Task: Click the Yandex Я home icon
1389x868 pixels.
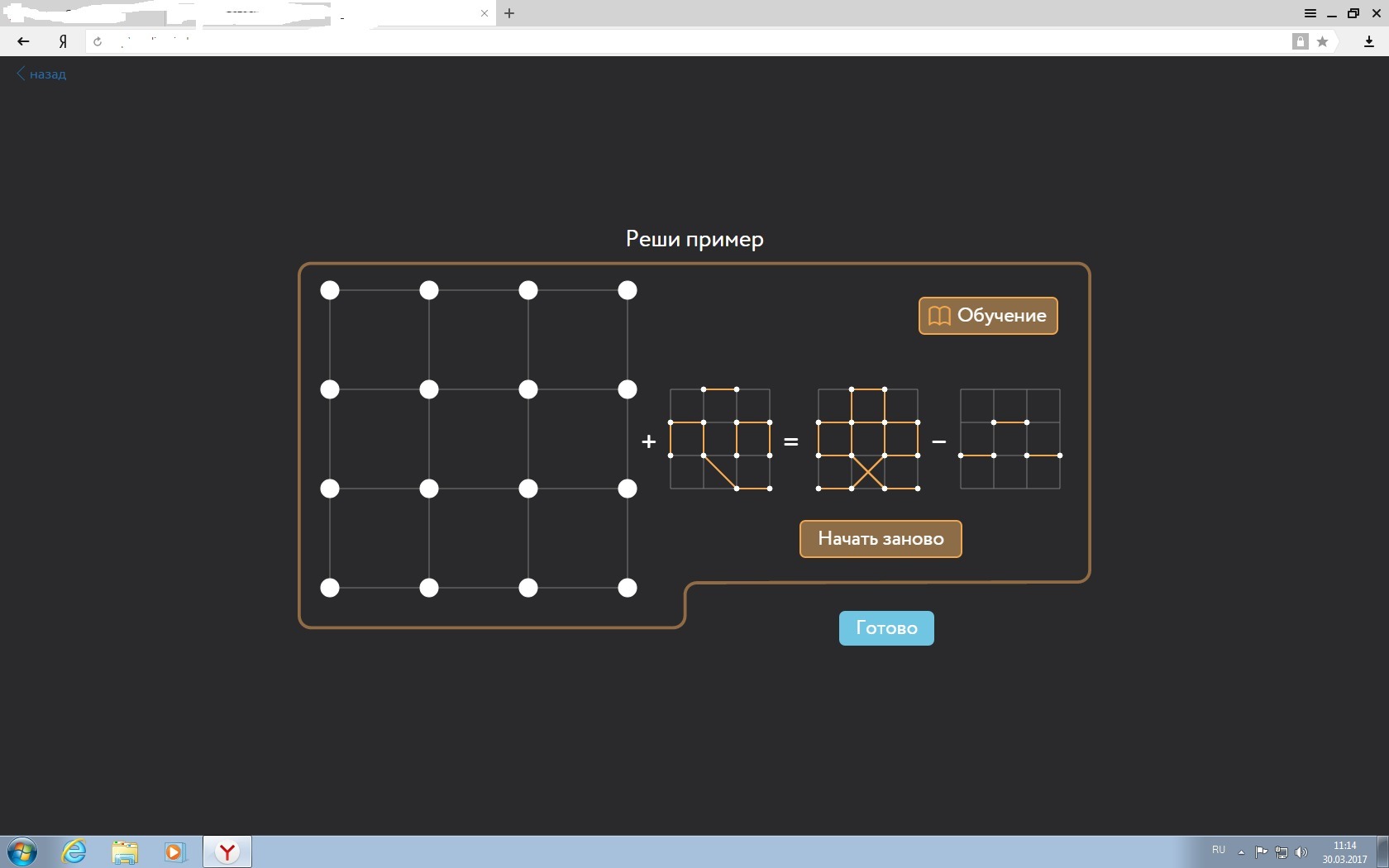Action: tap(63, 41)
